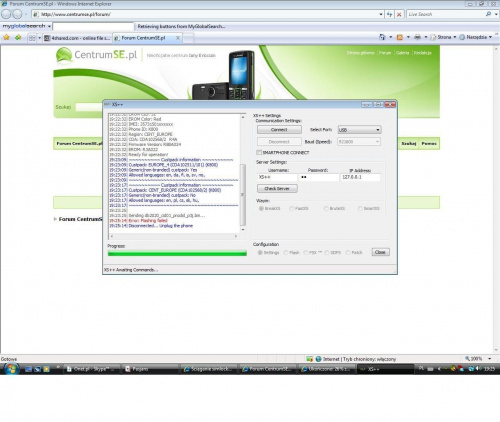This screenshot has height=422, width=500.
Task: Enable the SMARTPHONE CONNECT checkbox
Action: pyautogui.click(x=259, y=152)
